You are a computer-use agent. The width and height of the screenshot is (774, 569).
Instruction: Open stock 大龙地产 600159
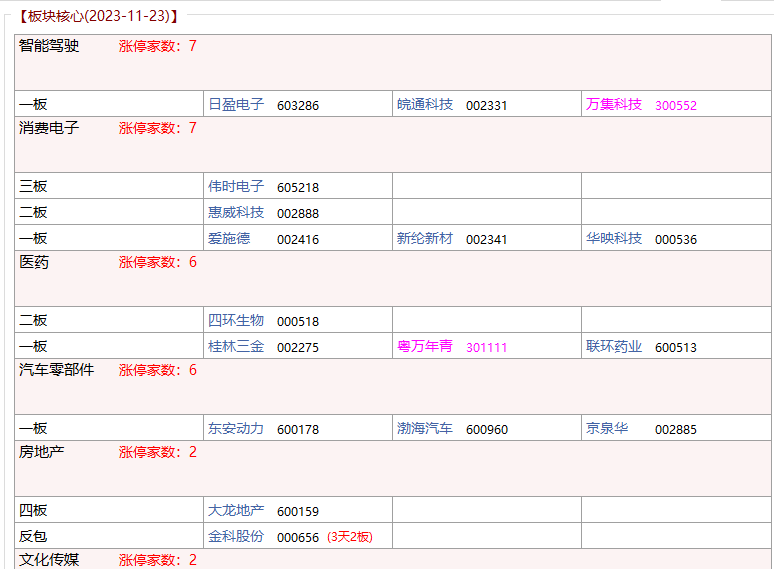(263, 511)
